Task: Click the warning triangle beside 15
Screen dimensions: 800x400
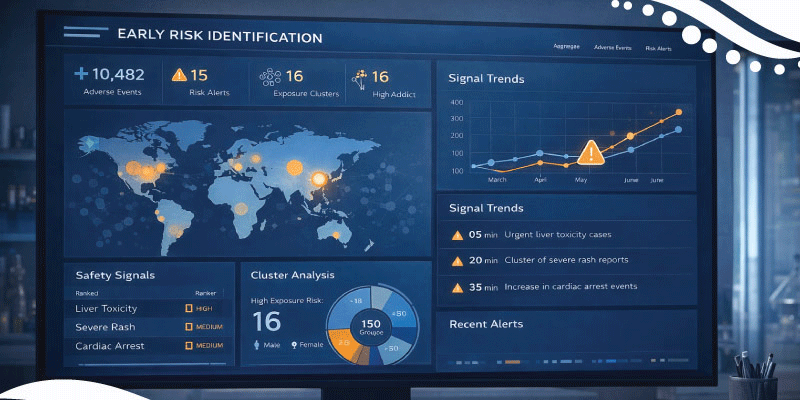Action: (x=179, y=75)
